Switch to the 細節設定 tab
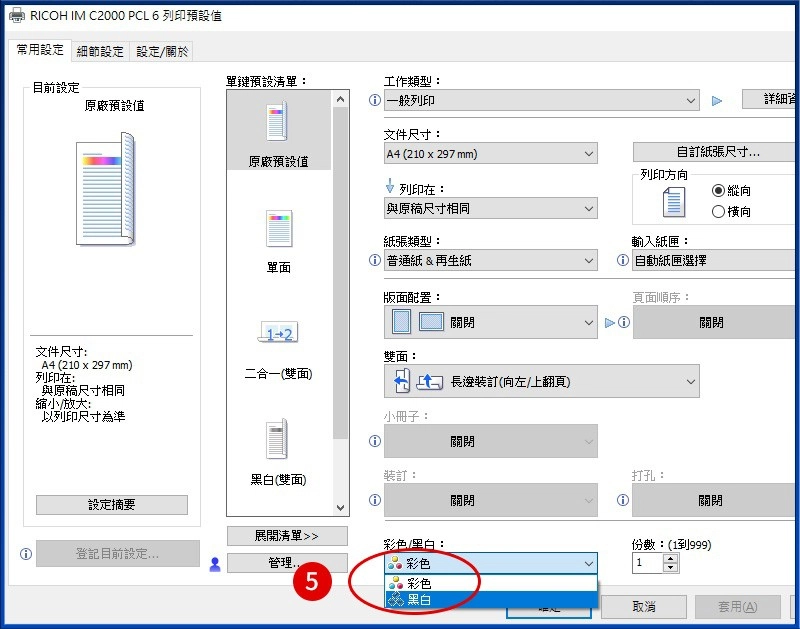 pyautogui.click(x=97, y=50)
